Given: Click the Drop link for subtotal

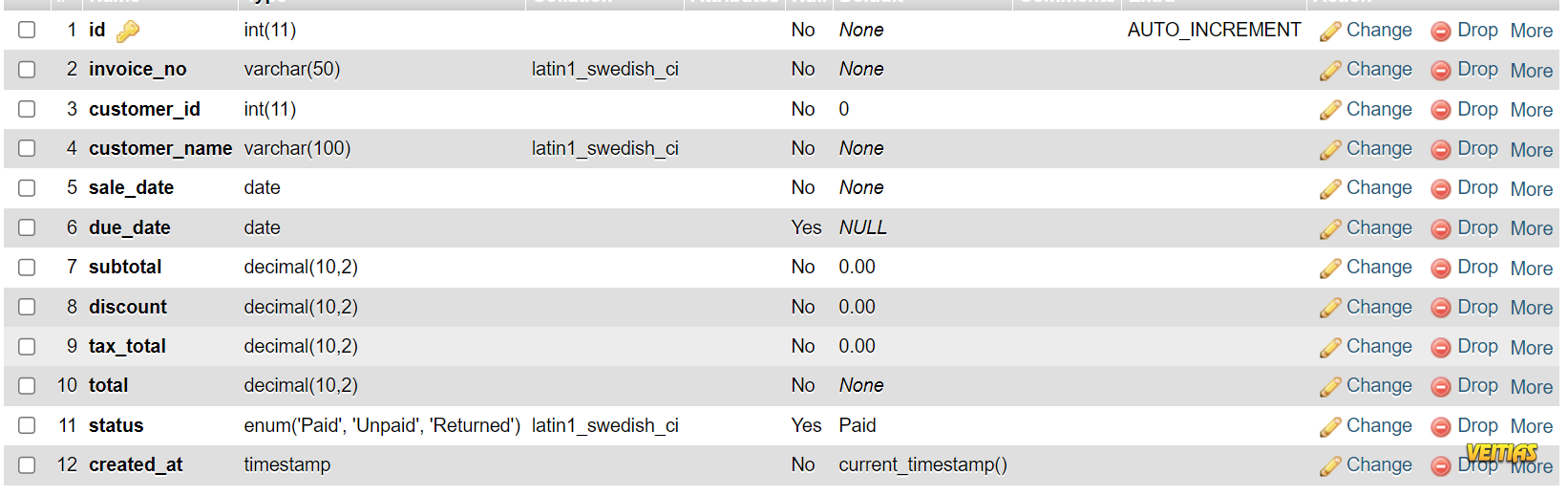Looking at the screenshot, I should [1477, 267].
